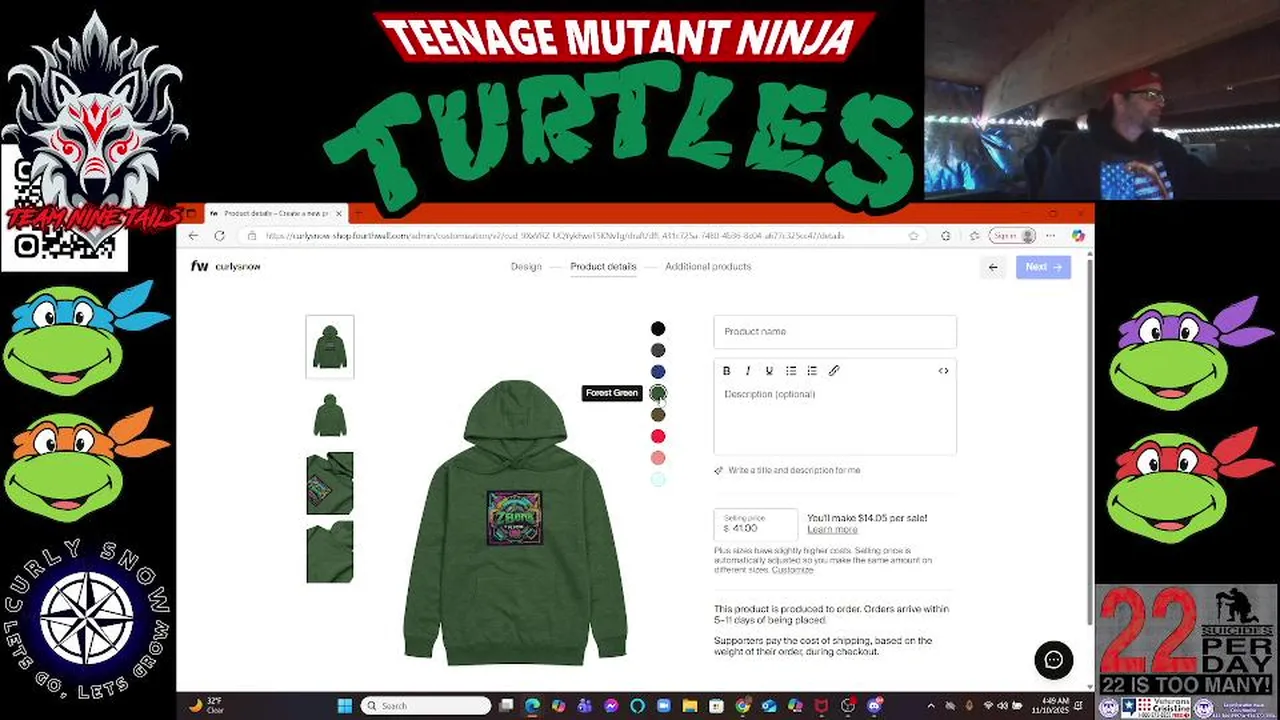Toggle underline formatting in description editor
Viewport: 1280px width, 720px height.
(769, 371)
